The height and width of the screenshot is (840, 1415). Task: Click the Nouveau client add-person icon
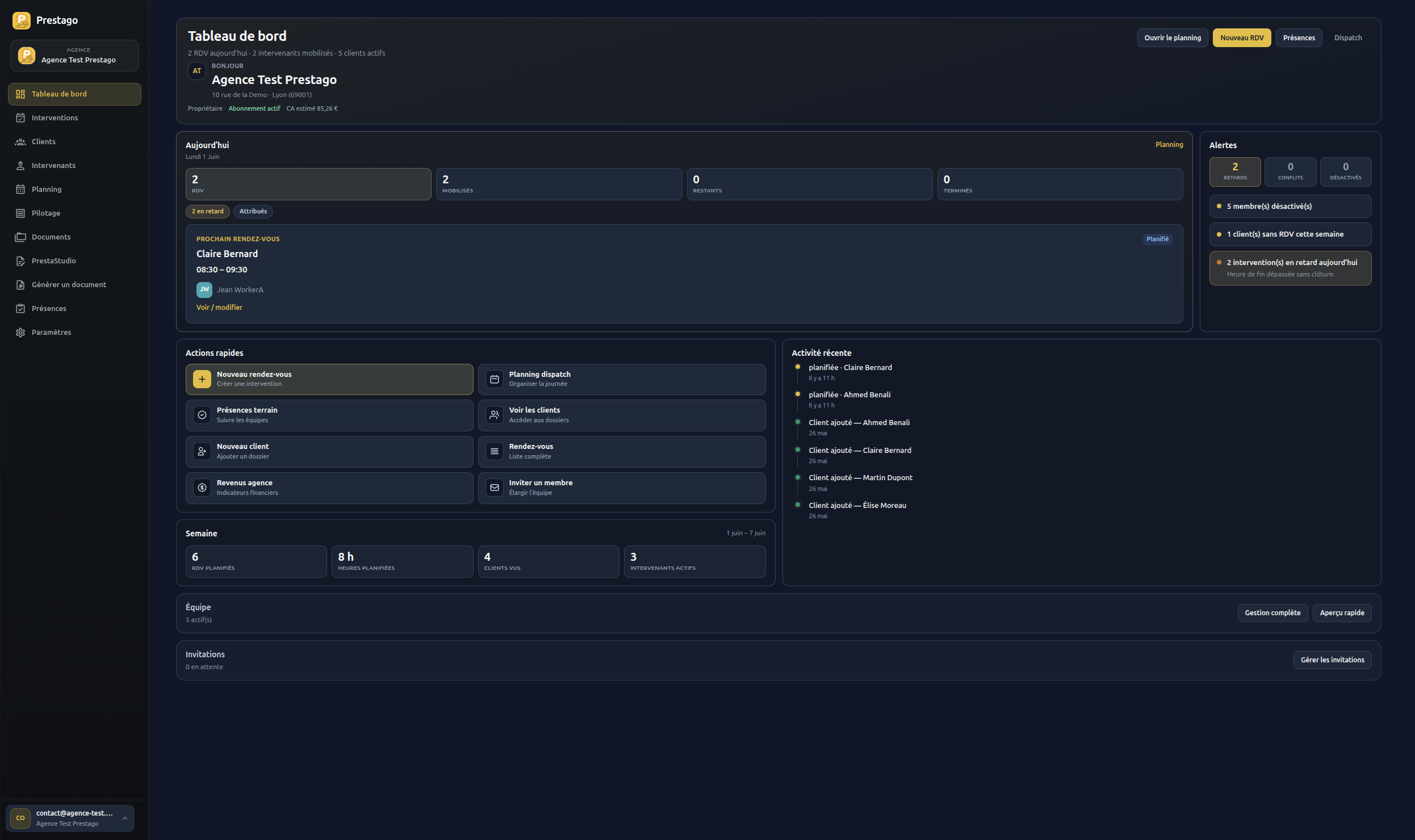point(202,452)
